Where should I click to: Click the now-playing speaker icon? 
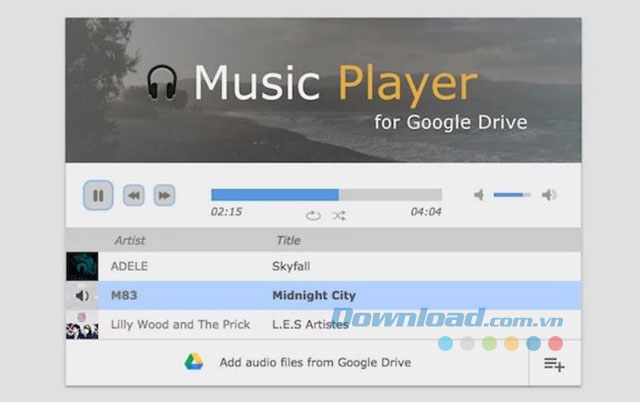(82, 295)
